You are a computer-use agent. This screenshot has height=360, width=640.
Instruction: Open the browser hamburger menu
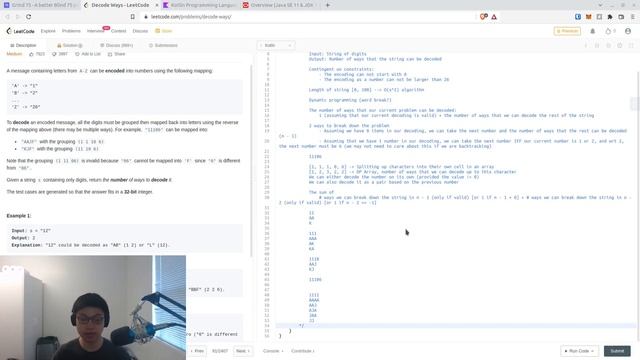[633, 17]
